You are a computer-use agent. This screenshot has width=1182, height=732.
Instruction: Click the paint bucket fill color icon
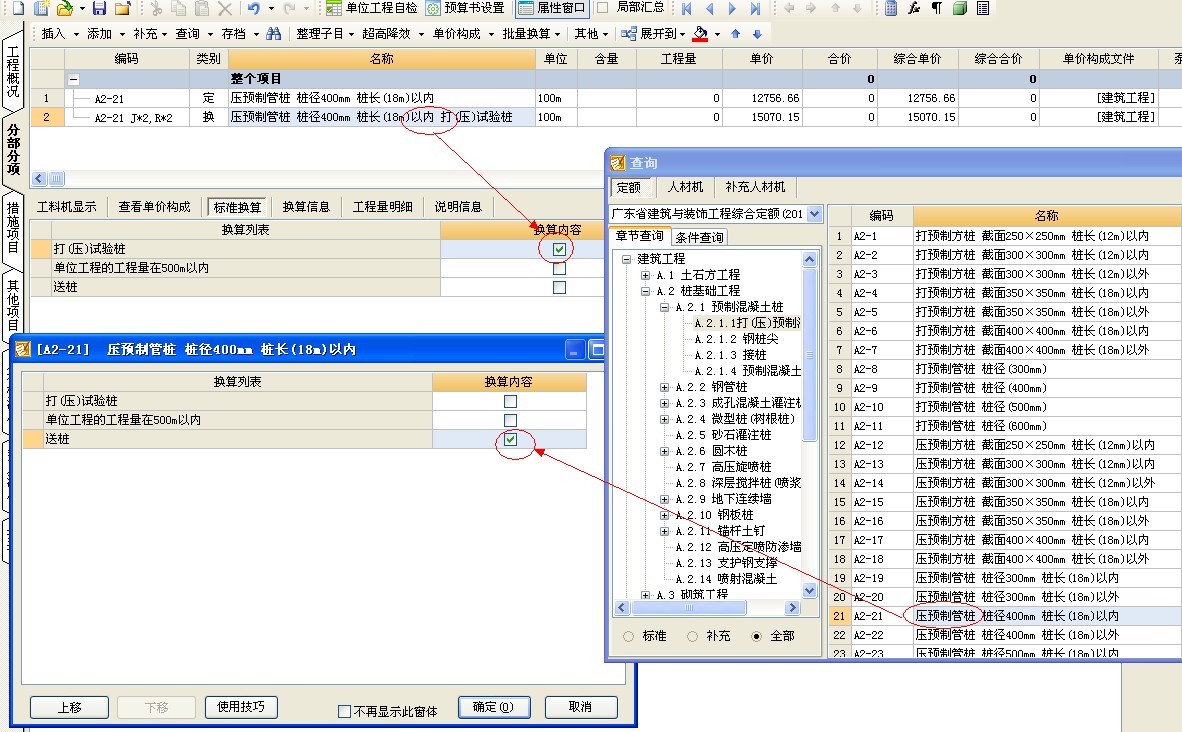(700, 34)
